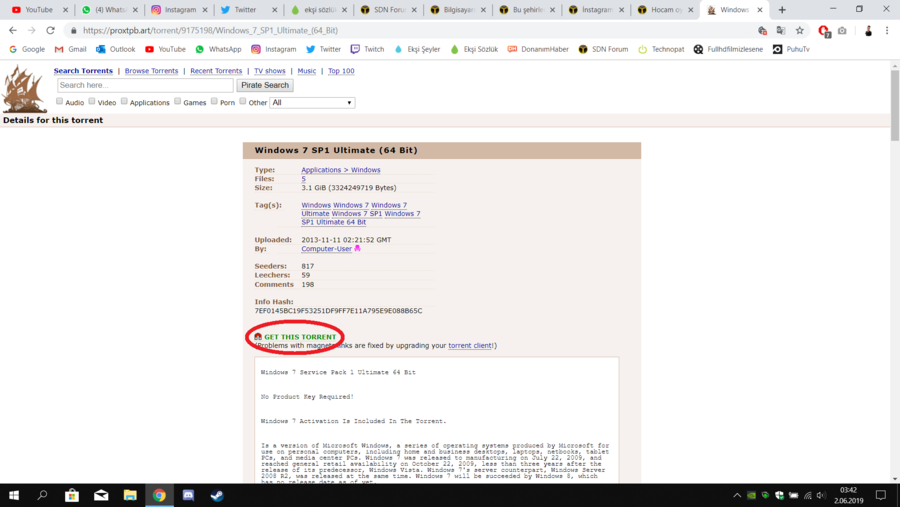Screen dimensions: 900x507
Task: Bookmark this page with the star icon
Action: [800, 30]
